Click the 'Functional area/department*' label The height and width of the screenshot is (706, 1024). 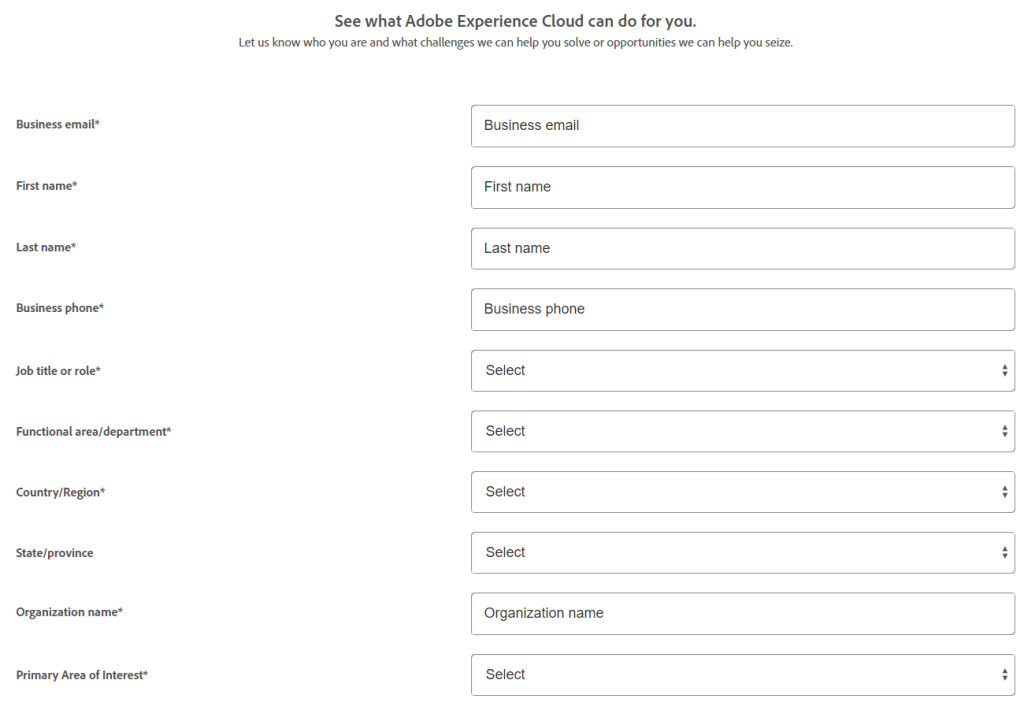pos(93,432)
